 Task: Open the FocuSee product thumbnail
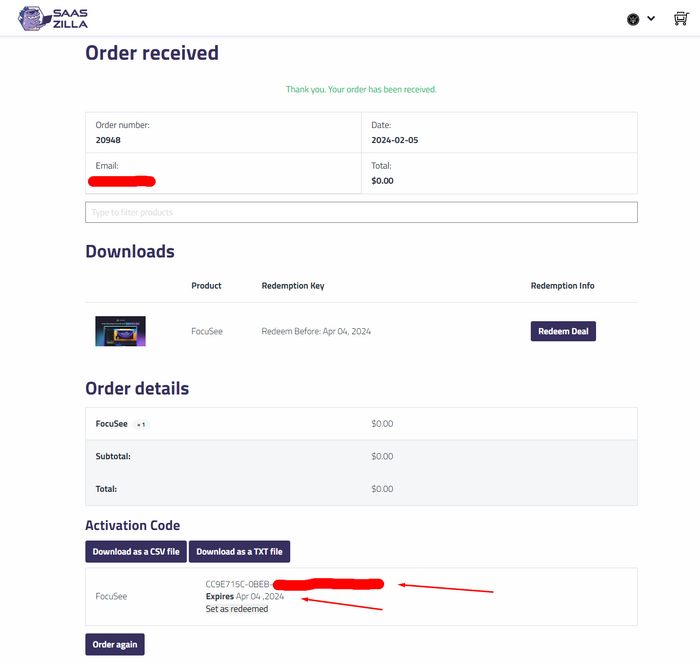pos(120,331)
